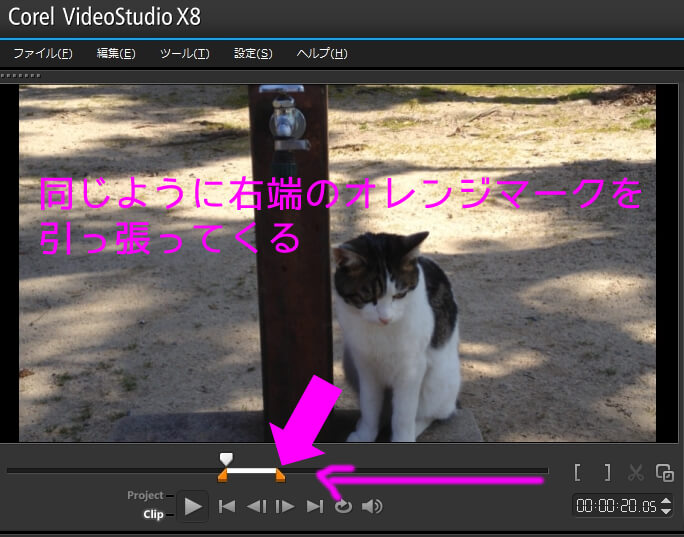Open the System Volume speaker icon

point(372,506)
